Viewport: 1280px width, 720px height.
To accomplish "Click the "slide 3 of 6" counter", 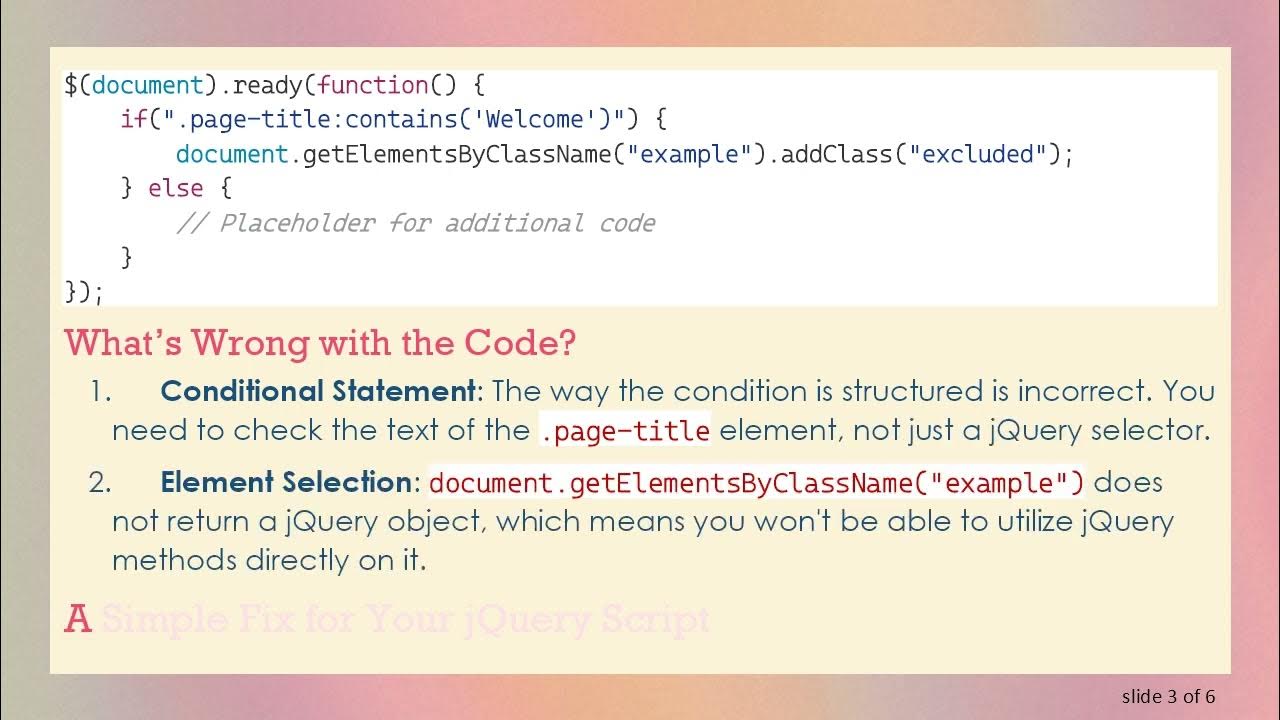I will click(x=1168, y=696).
